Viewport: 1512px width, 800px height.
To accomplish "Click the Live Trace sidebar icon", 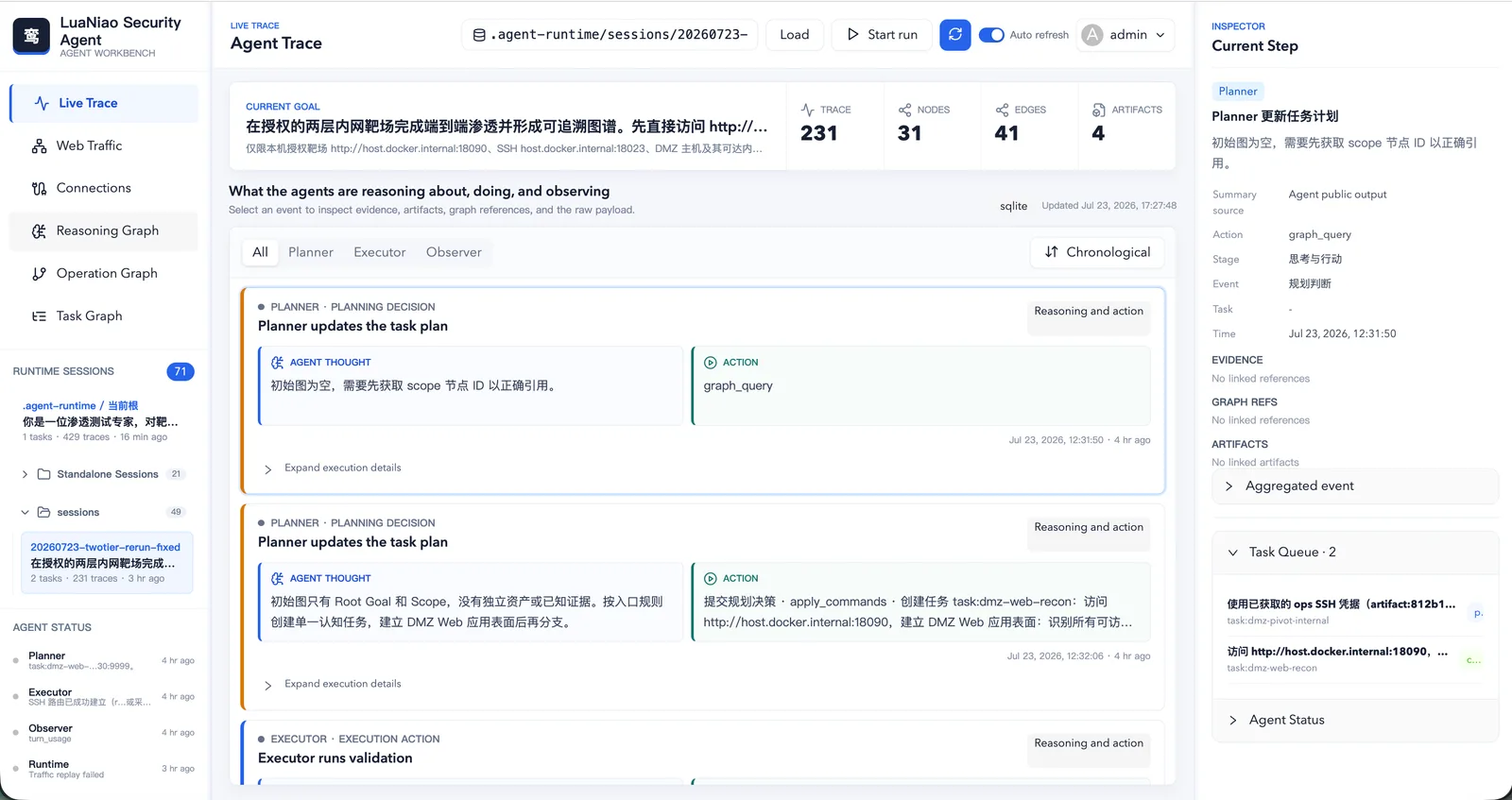I will coord(42,103).
